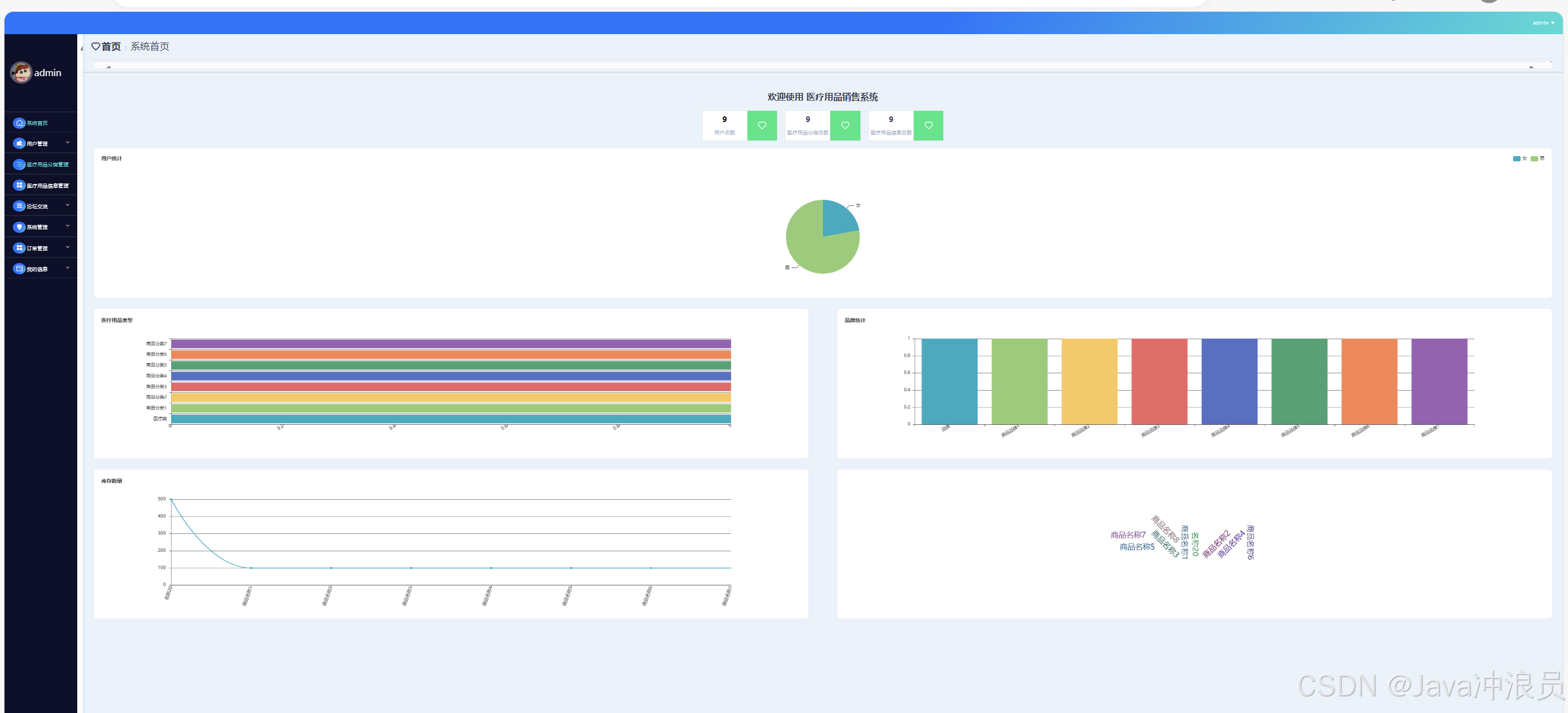Viewport: 1568px width, 713px height.
Task: Click the 我的信息 card icon
Action: [20, 269]
